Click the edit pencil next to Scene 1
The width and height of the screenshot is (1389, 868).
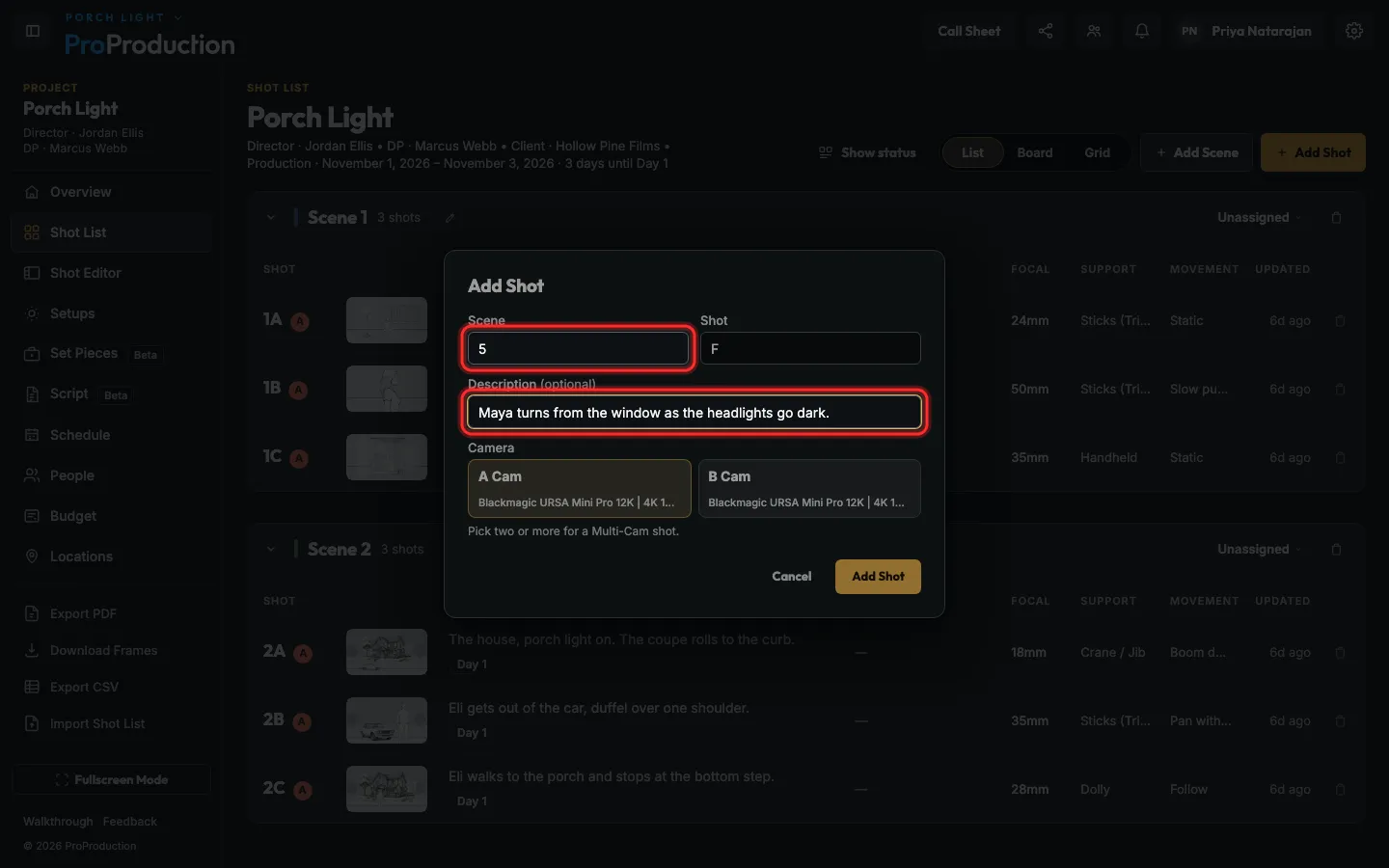coord(450,218)
